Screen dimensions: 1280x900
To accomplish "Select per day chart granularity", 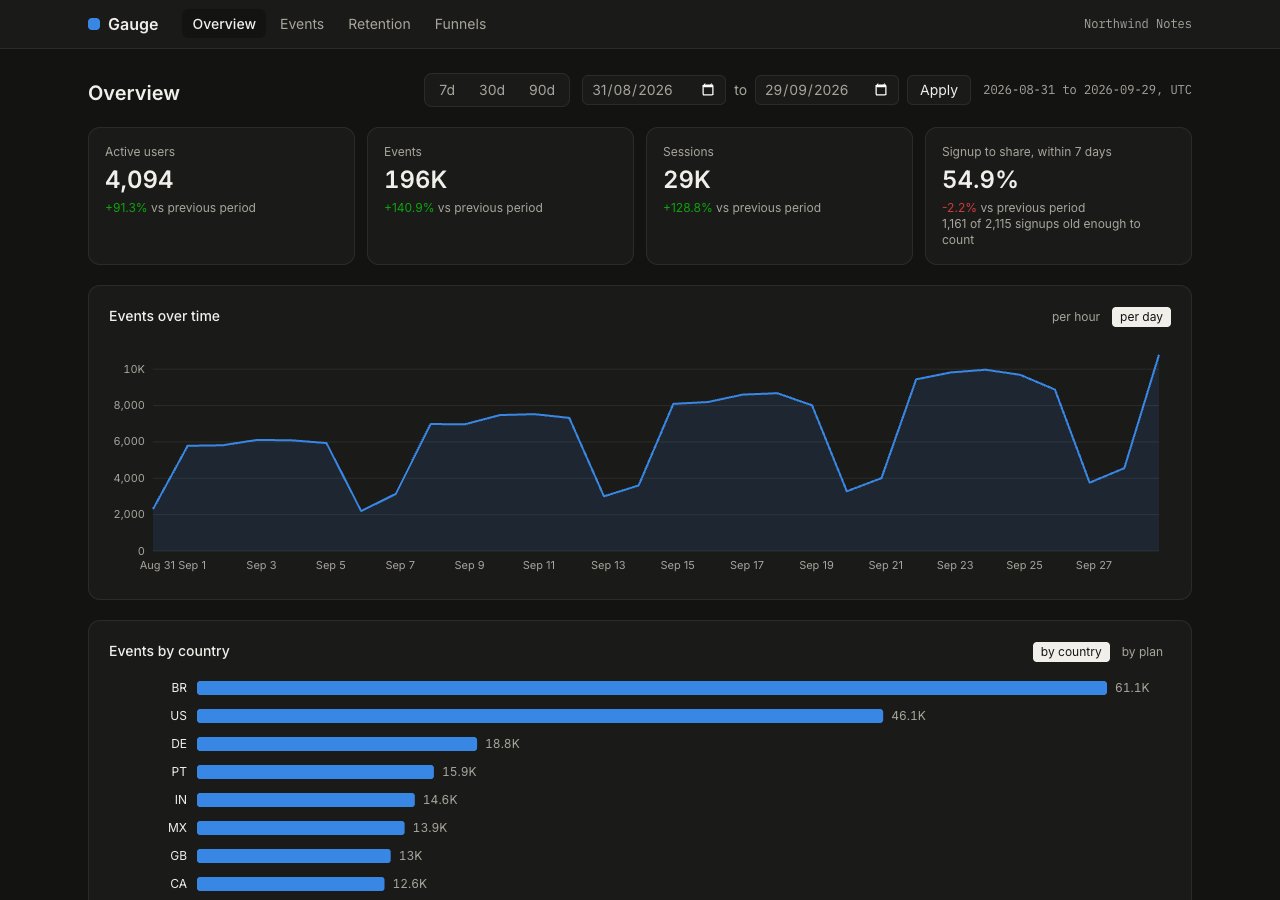I will pos(1141,317).
